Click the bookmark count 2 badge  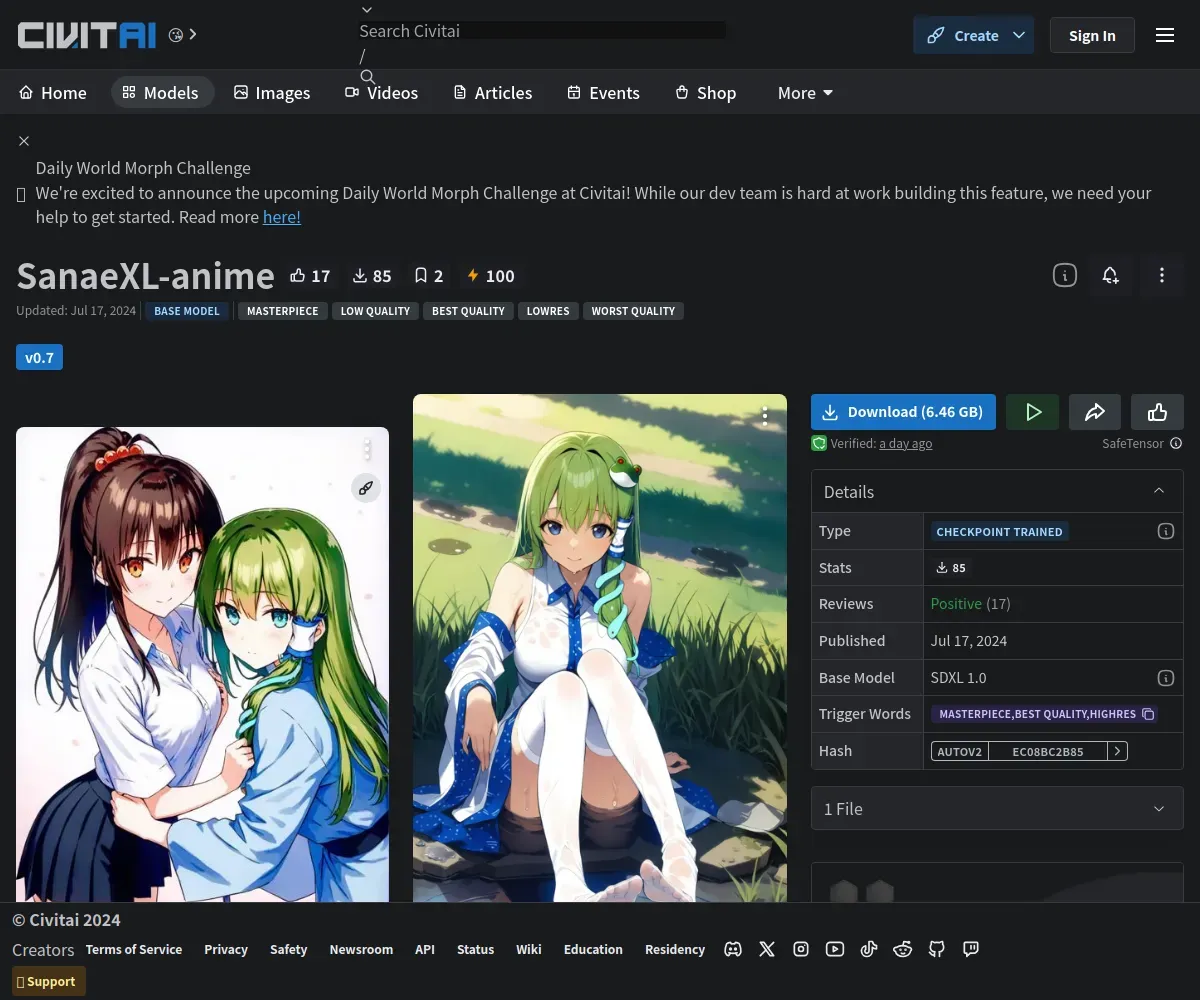click(x=429, y=276)
